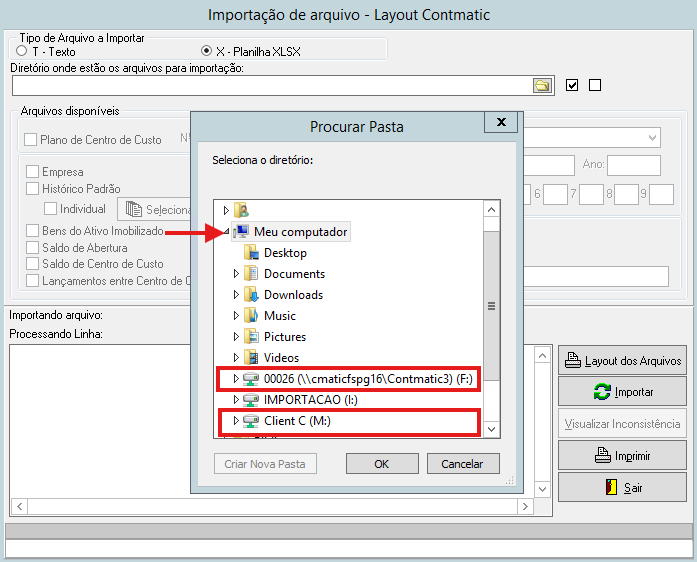Click the Desktop folder icon in tree

[251, 253]
